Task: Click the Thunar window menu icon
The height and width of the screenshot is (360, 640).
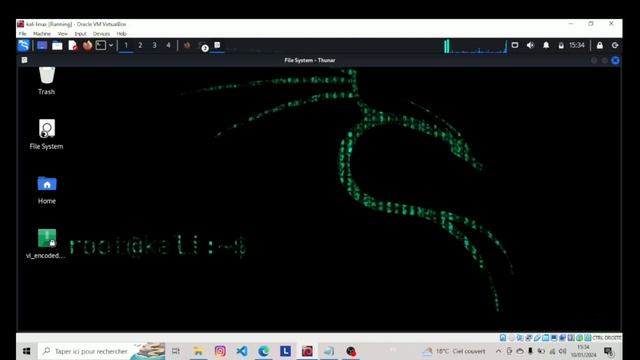Action: [x=24, y=60]
